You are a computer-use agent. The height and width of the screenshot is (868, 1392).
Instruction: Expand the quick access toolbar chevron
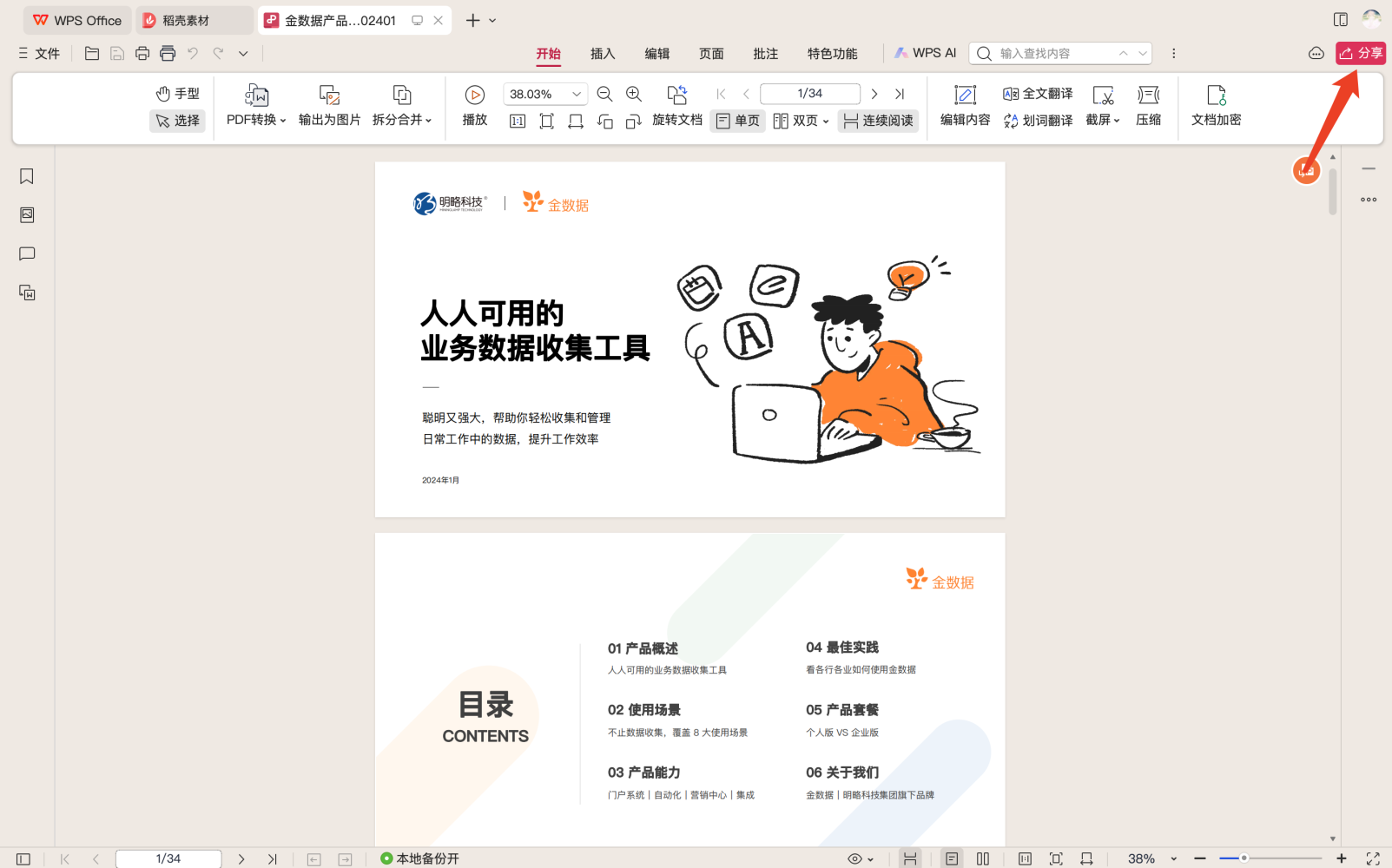(243, 54)
